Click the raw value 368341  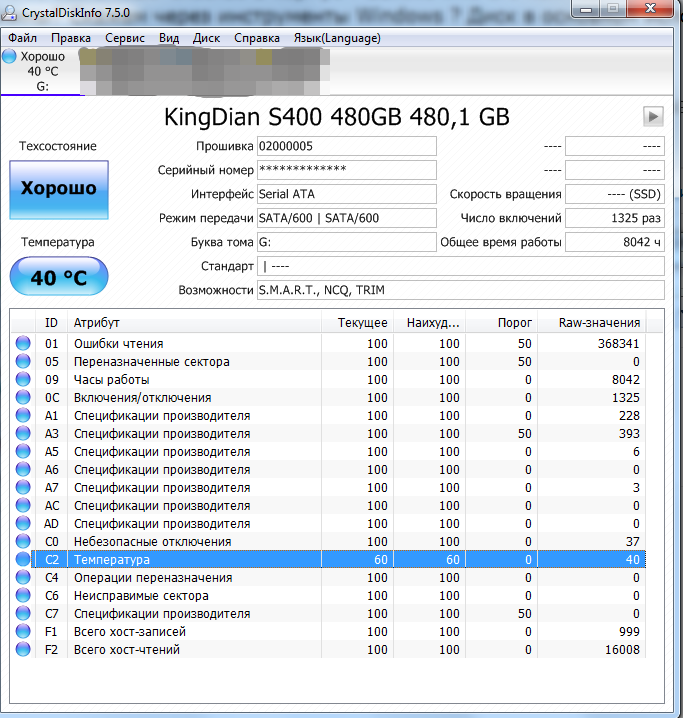coord(618,343)
